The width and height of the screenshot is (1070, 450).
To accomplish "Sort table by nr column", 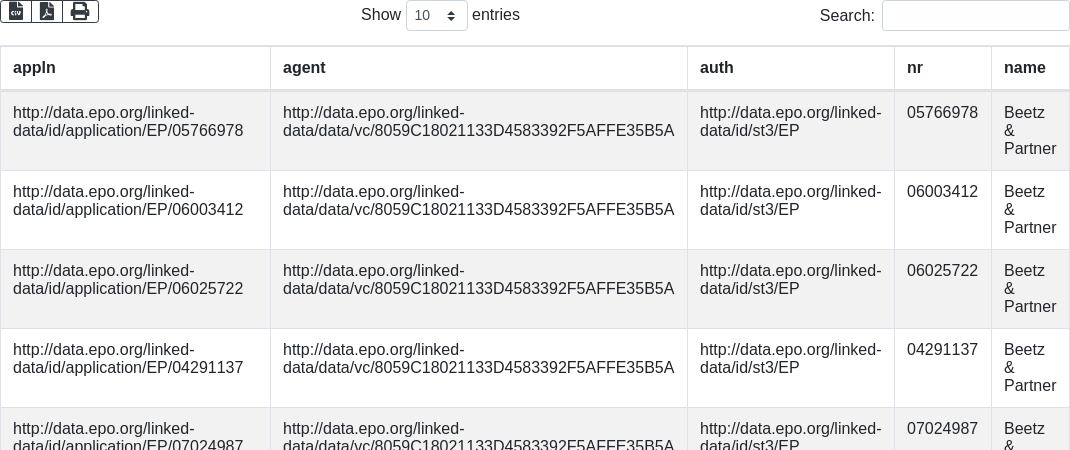I will (915, 68).
